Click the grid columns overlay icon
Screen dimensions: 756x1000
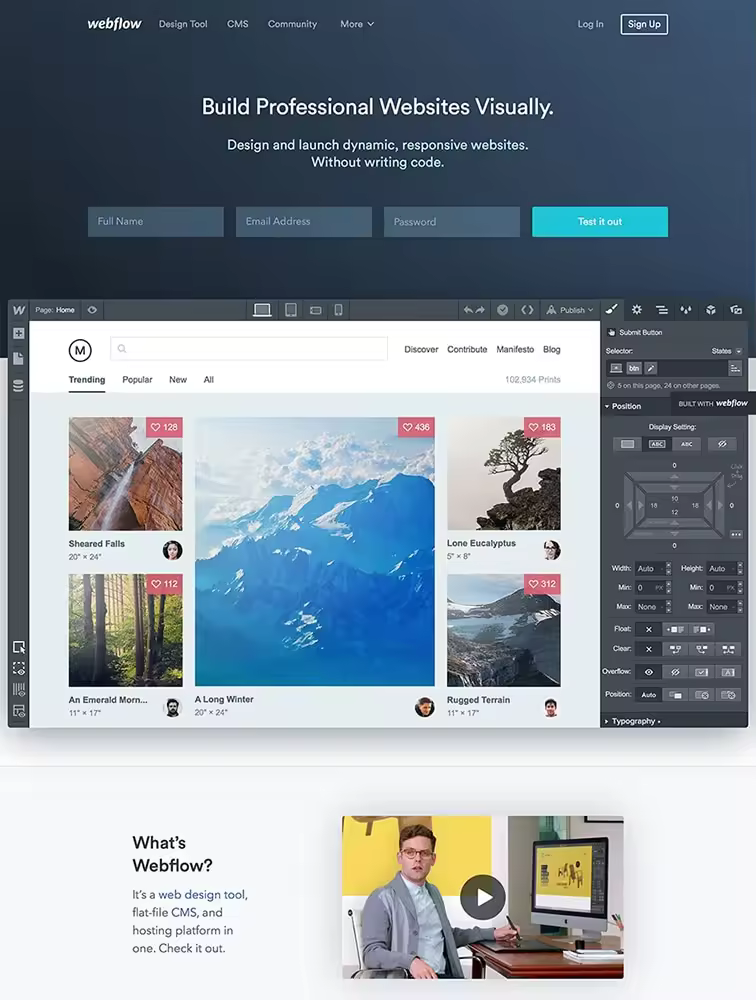(19, 689)
